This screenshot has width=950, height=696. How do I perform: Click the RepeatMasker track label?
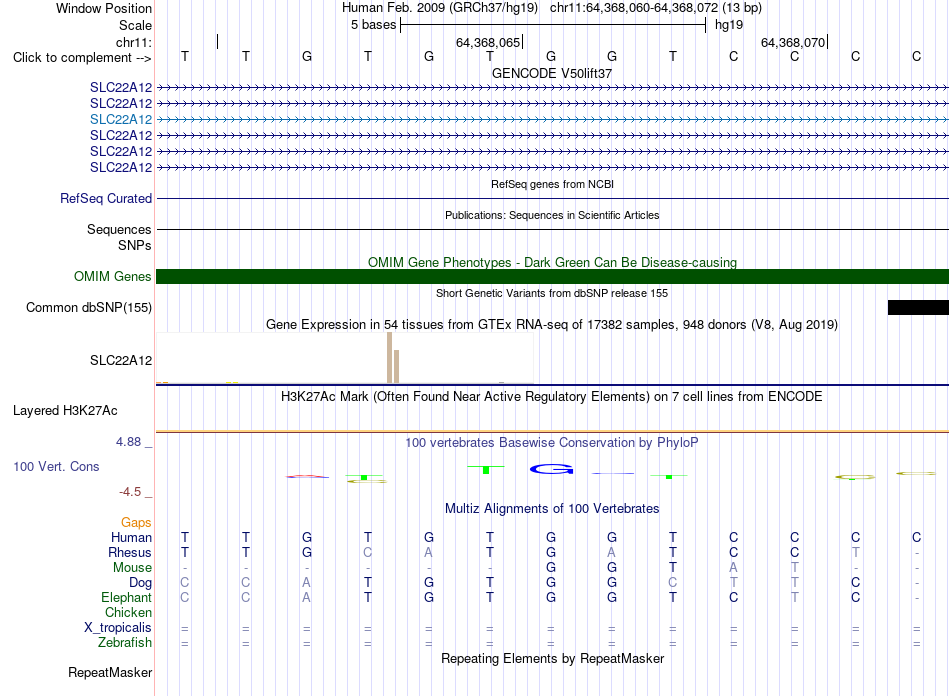110,672
